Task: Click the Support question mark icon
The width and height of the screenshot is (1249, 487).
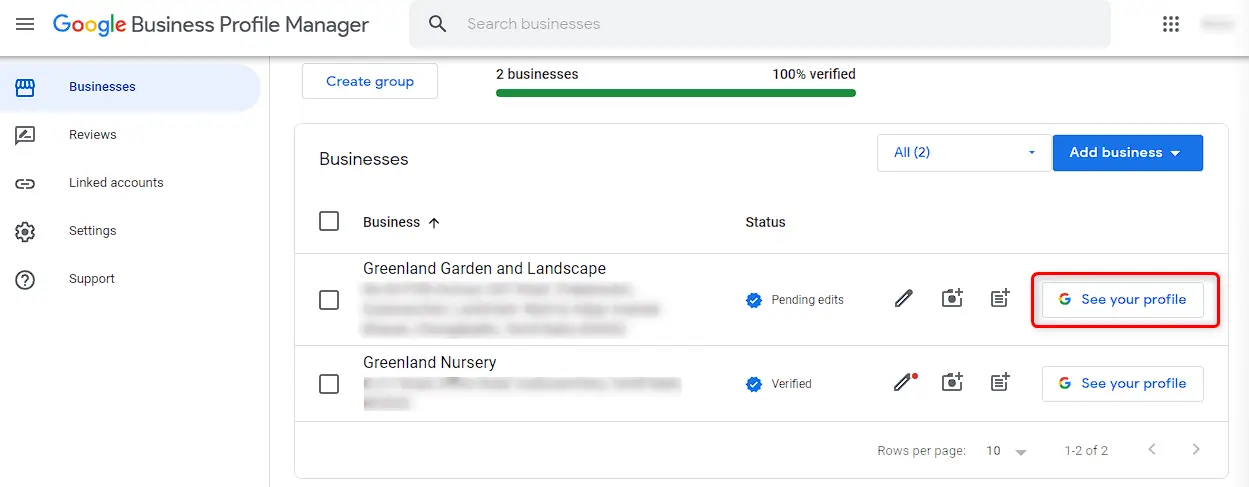Action: pyautogui.click(x=25, y=279)
